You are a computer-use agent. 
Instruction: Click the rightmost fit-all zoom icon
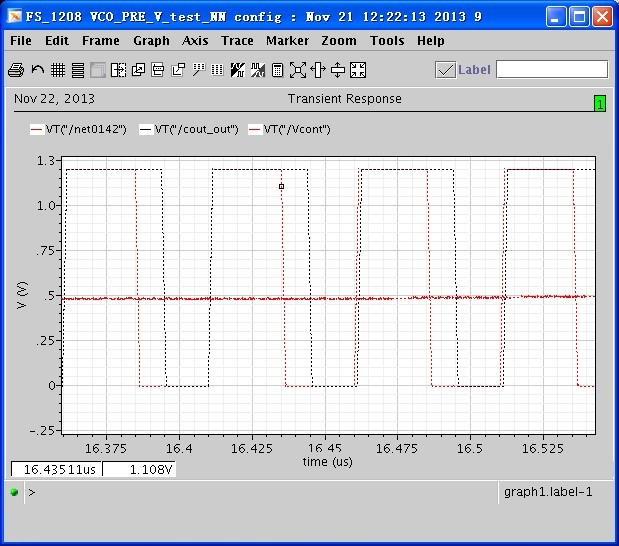(x=358, y=69)
